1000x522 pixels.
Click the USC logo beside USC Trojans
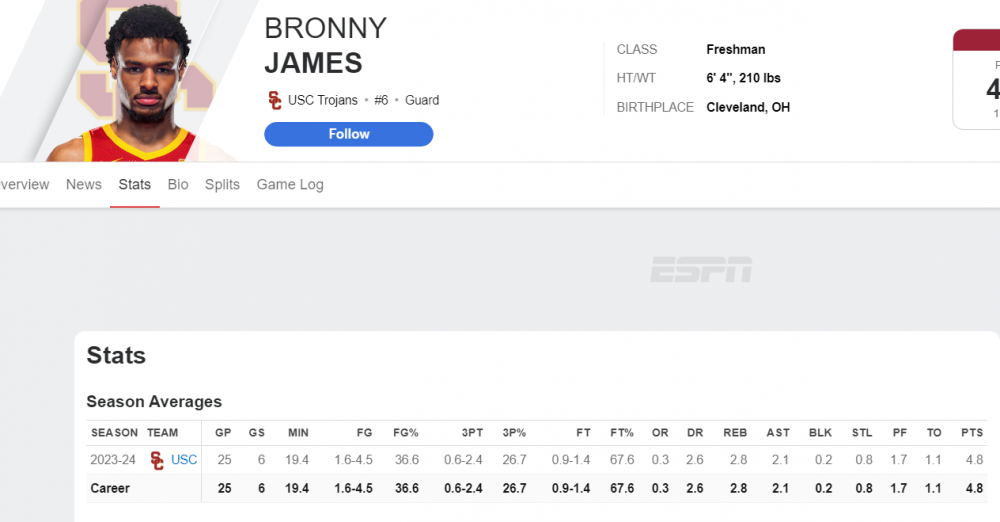275,100
